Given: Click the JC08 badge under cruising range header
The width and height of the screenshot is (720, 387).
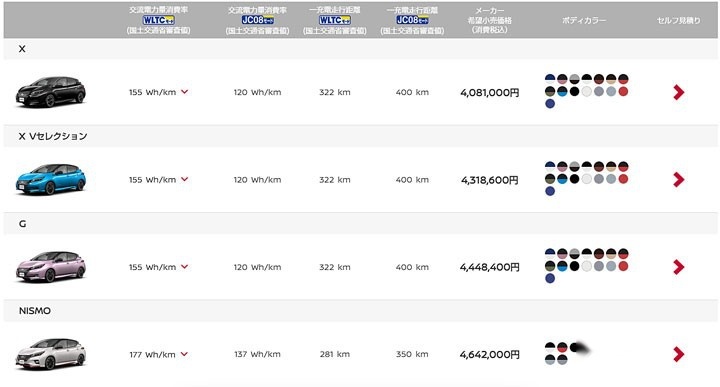Looking at the screenshot, I should (412, 20).
